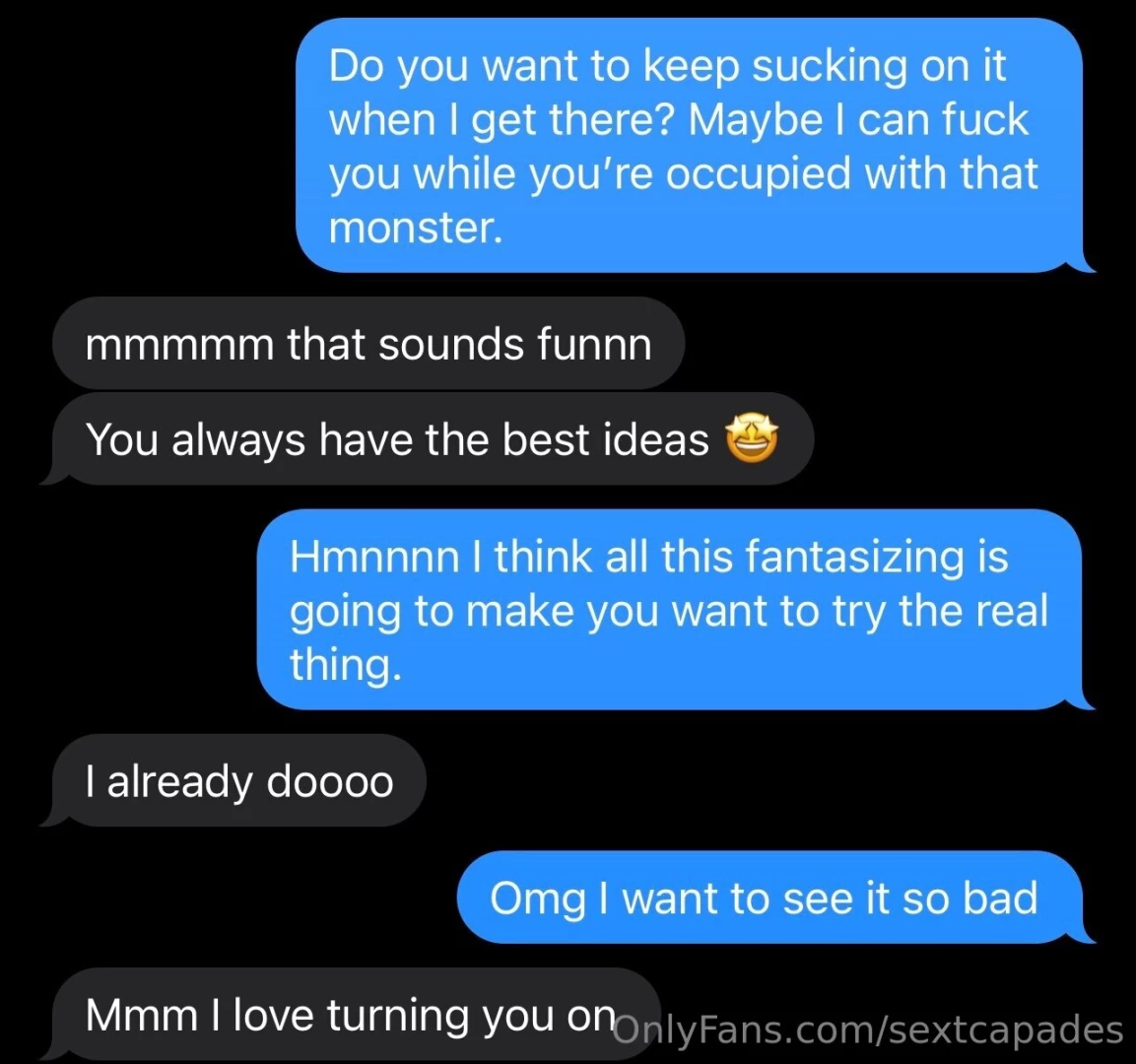
Task: Select the 'Mmm I love turning you on' bubble
Action: 351,1015
